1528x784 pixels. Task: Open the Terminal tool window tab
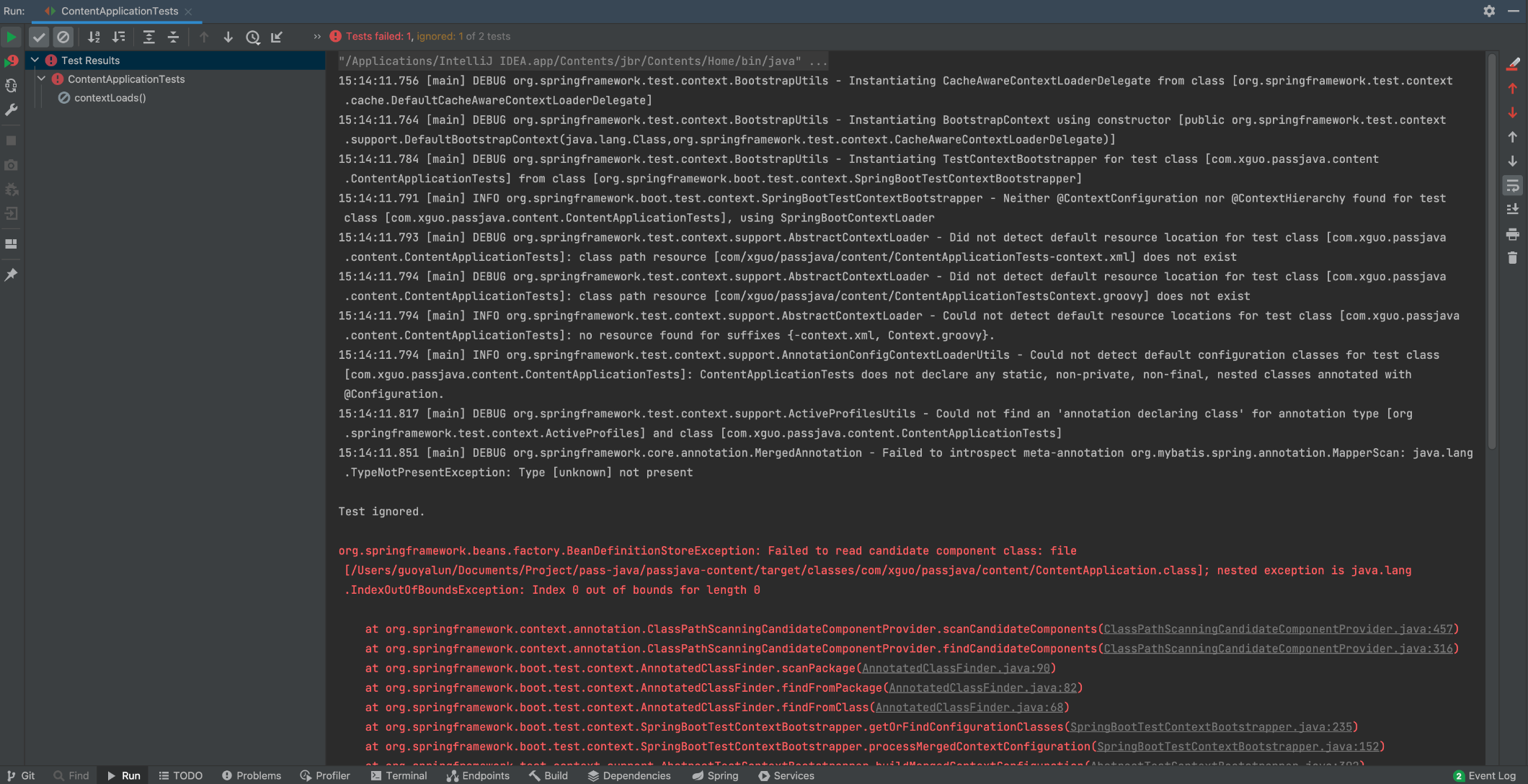399,775
